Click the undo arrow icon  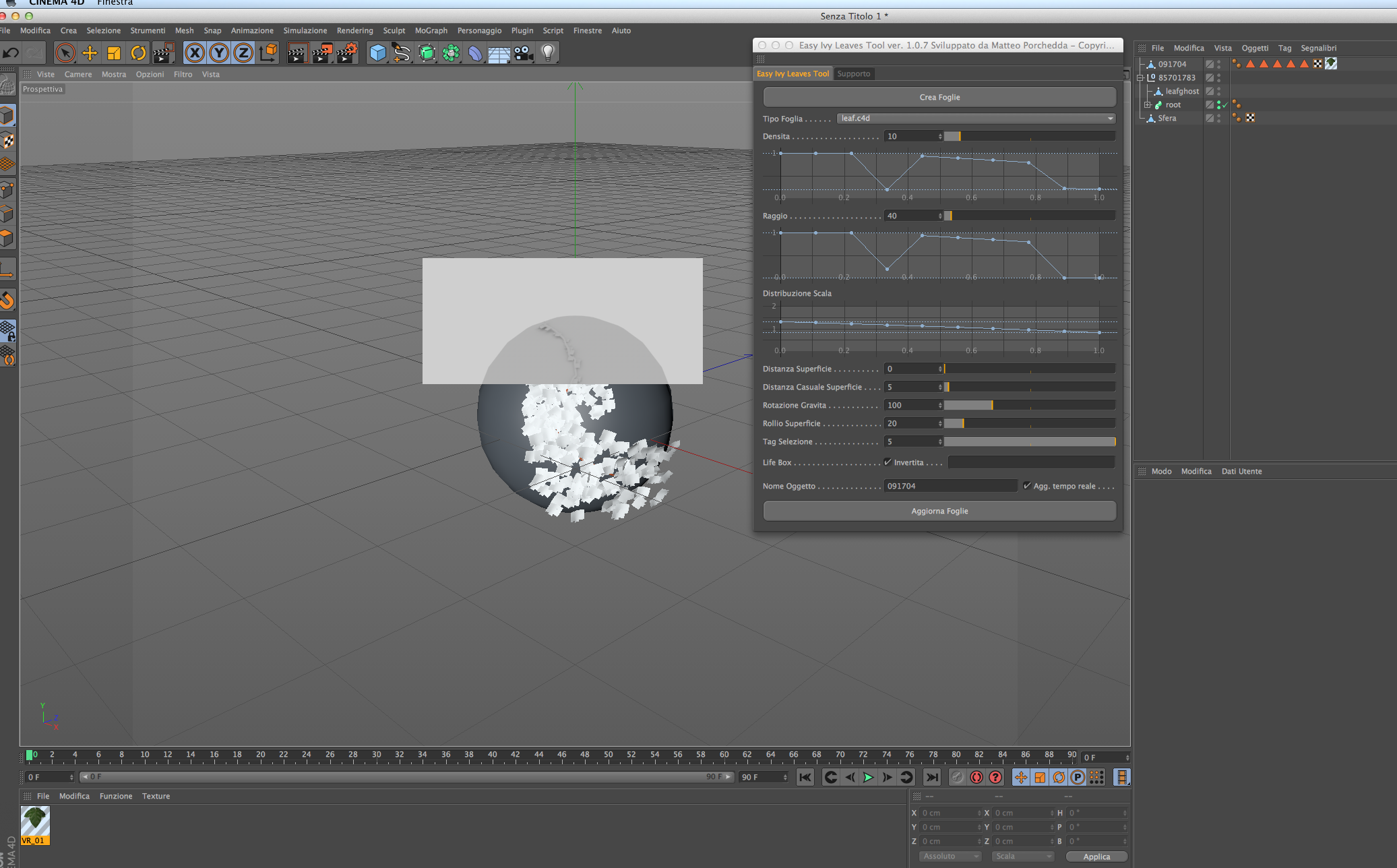point(11,53)
